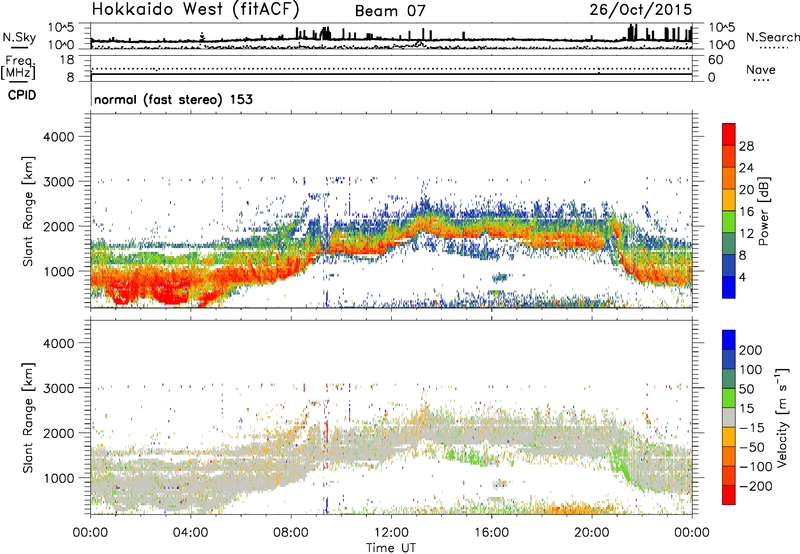Viewport: 800px width, 554px height.
Task: Click the '4' label on the power color bar
Action: pos(742,277)
